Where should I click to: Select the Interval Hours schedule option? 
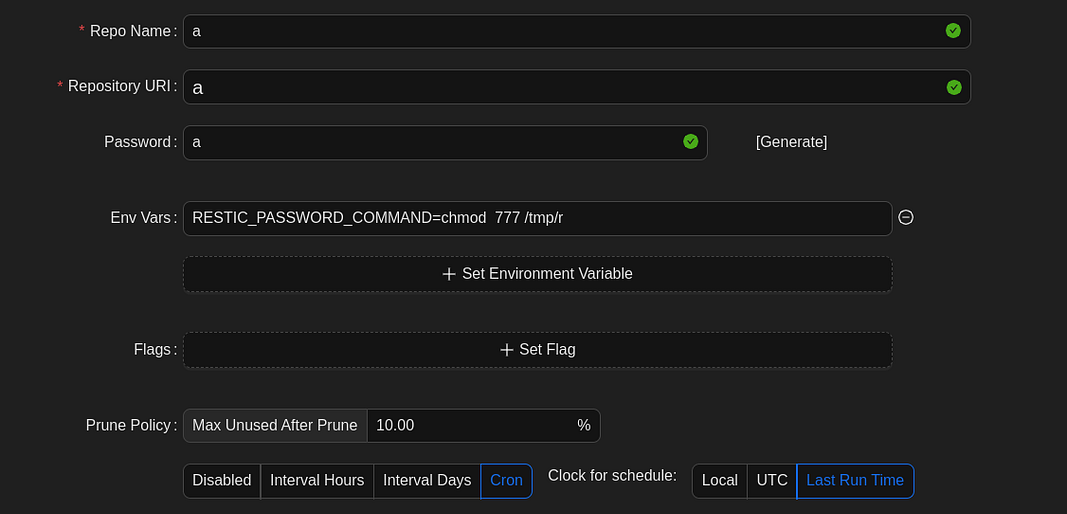pos(317,481)
